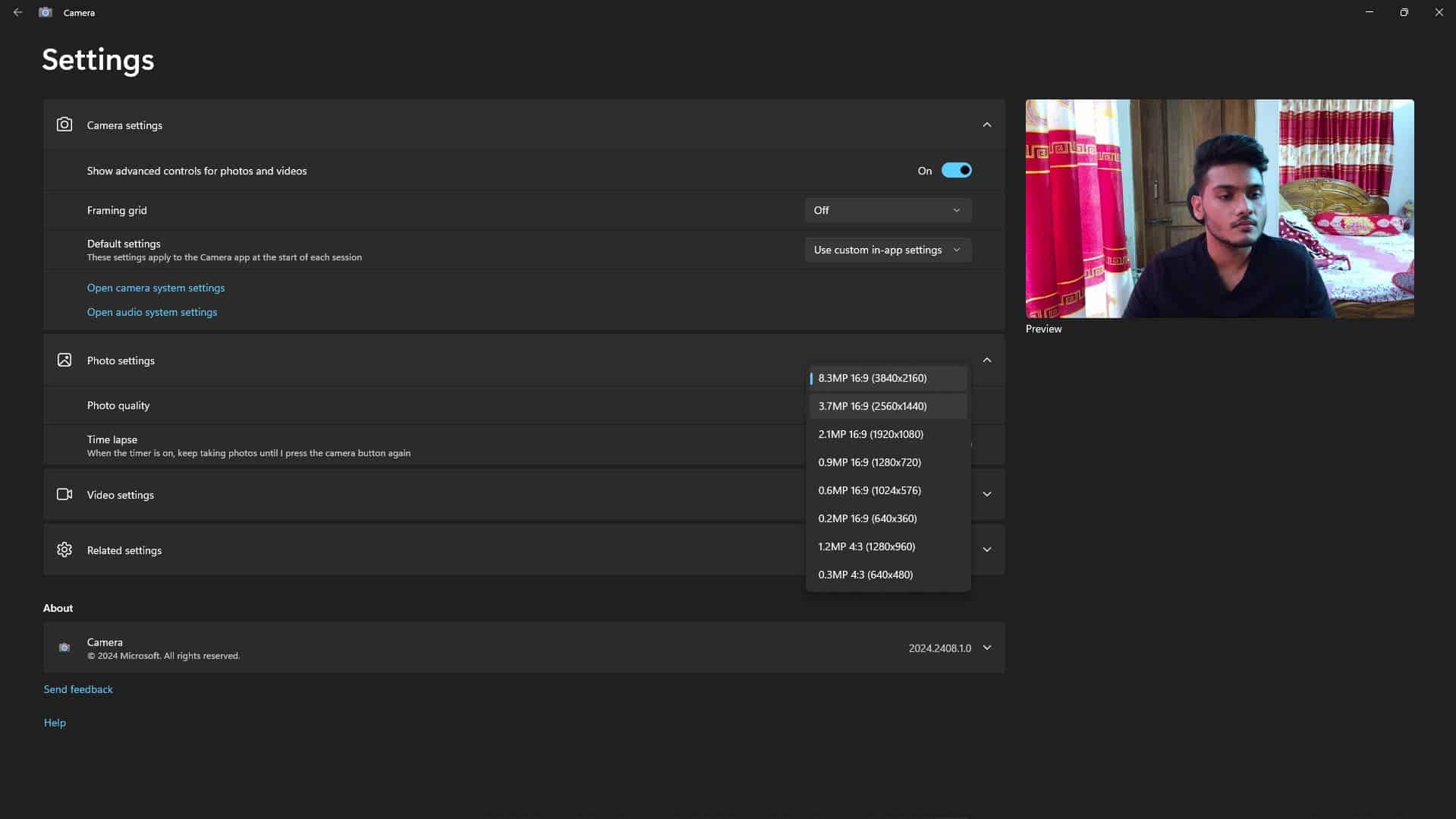
Task: Click the Camera icon in About section
Action: [64, 647]
